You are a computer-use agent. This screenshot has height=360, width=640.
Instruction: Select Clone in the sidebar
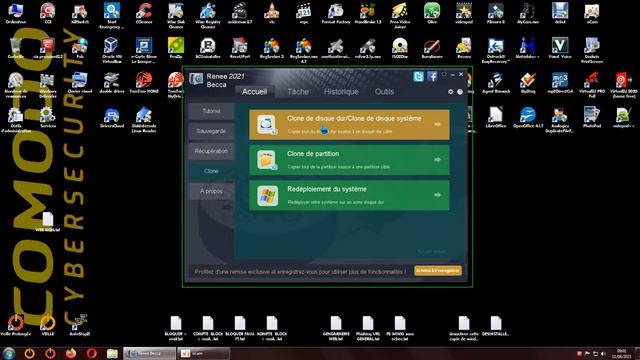(x=211, y=171)
